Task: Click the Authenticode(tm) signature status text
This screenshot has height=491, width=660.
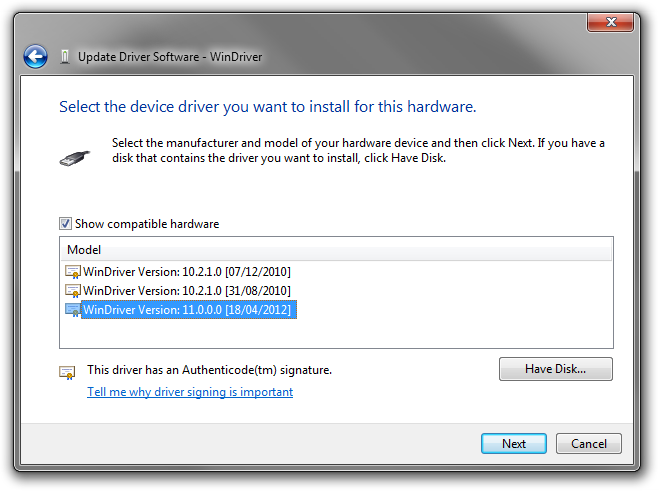Action: [x=209, y=370]
